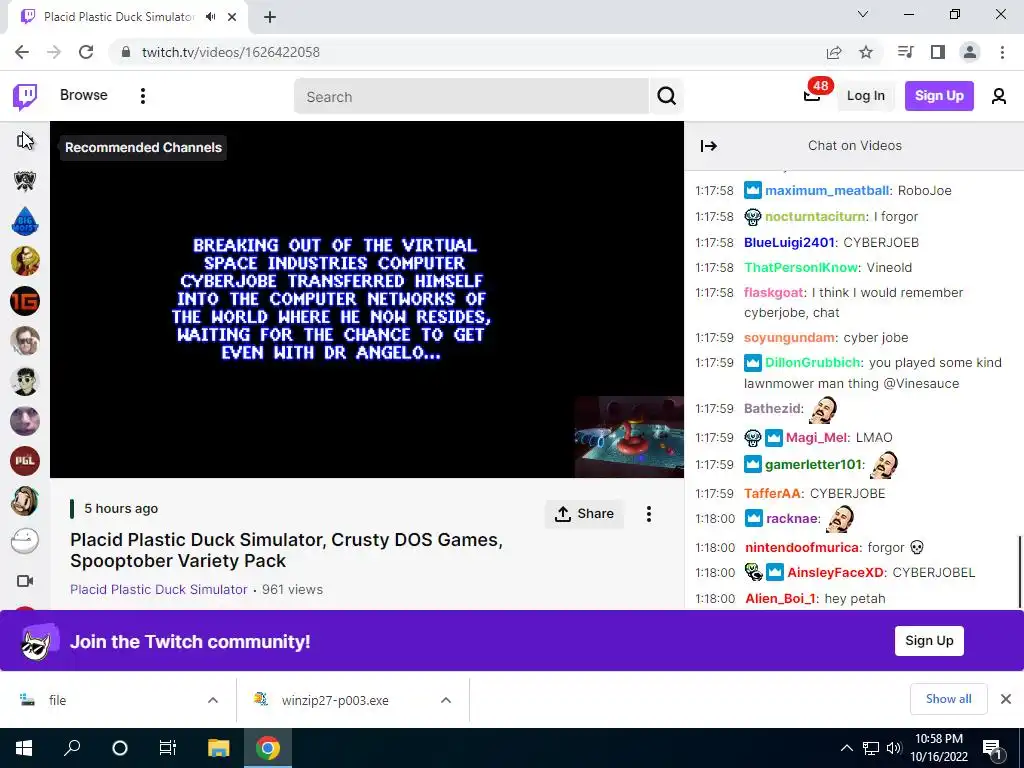
Task: Click the address bar URL
Action: [231, 52]
